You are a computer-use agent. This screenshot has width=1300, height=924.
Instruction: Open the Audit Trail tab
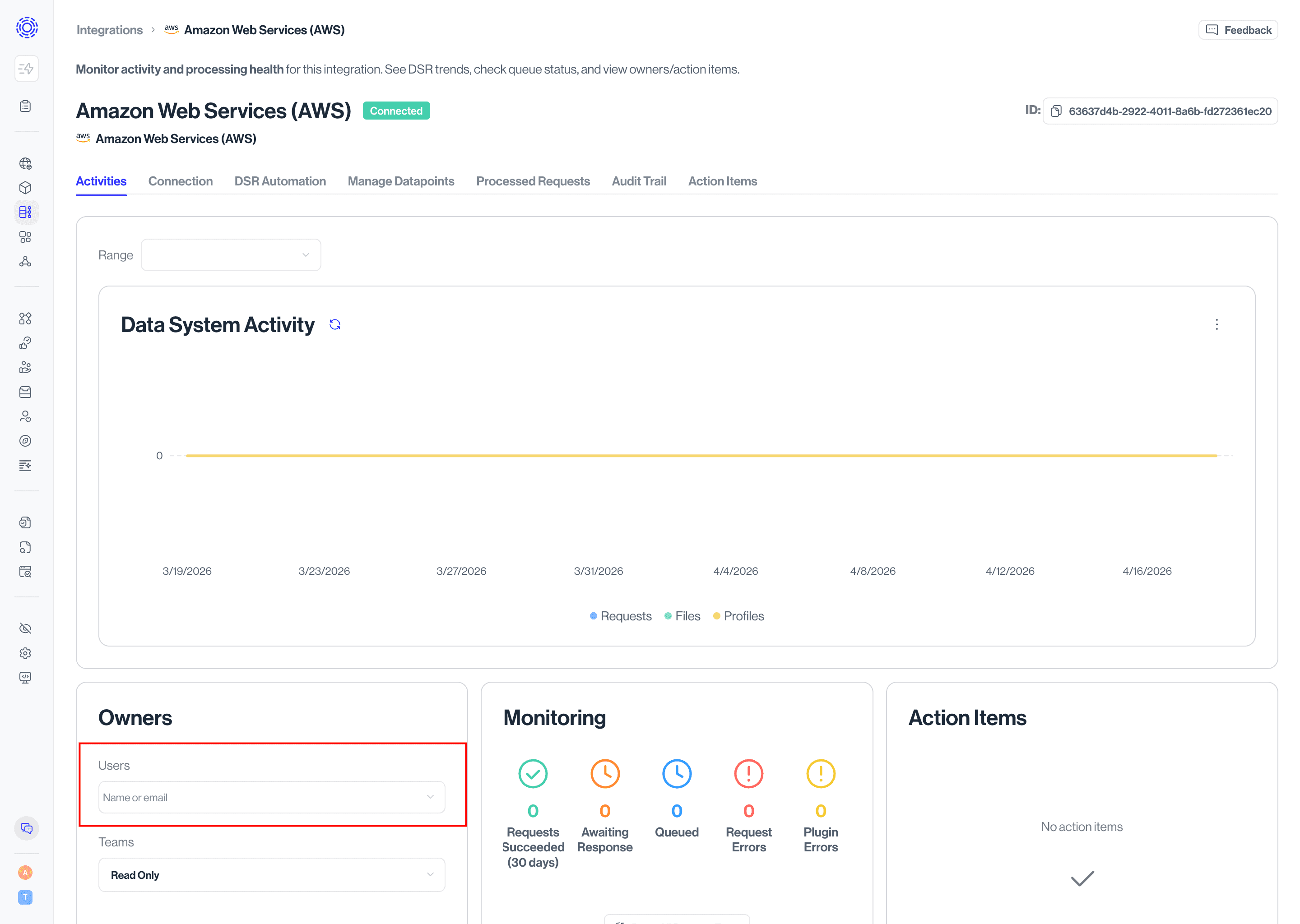point(639,181)
